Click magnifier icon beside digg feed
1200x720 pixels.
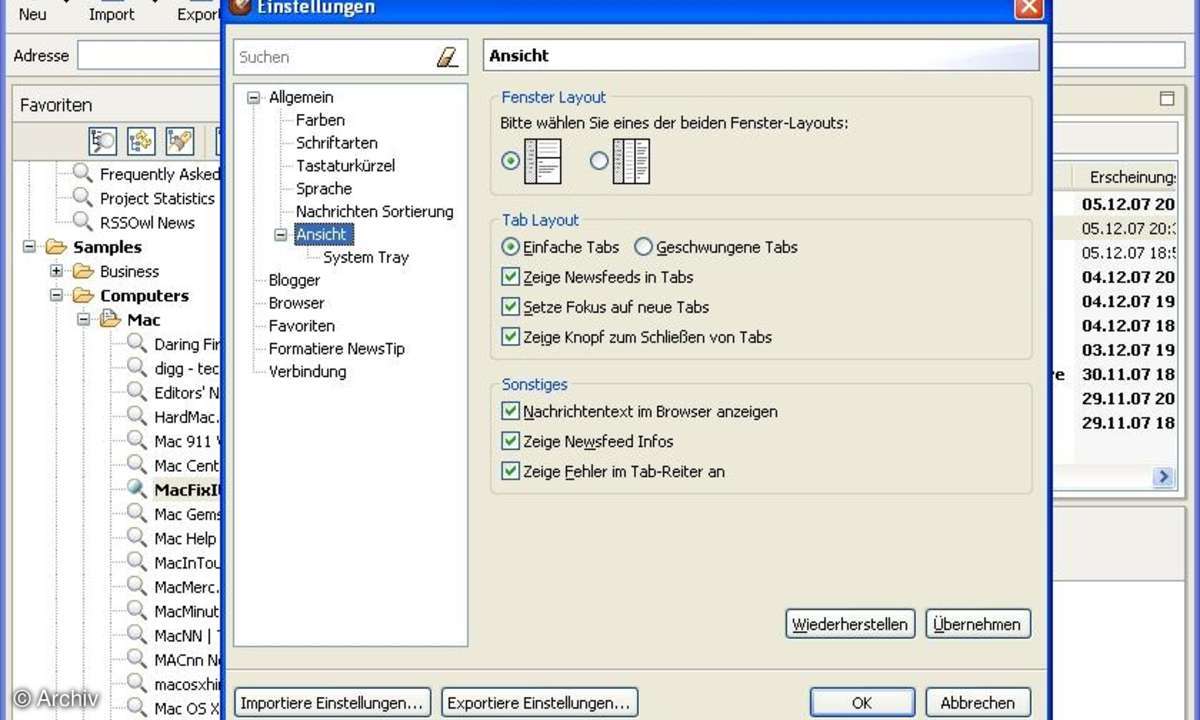point(137,368)
